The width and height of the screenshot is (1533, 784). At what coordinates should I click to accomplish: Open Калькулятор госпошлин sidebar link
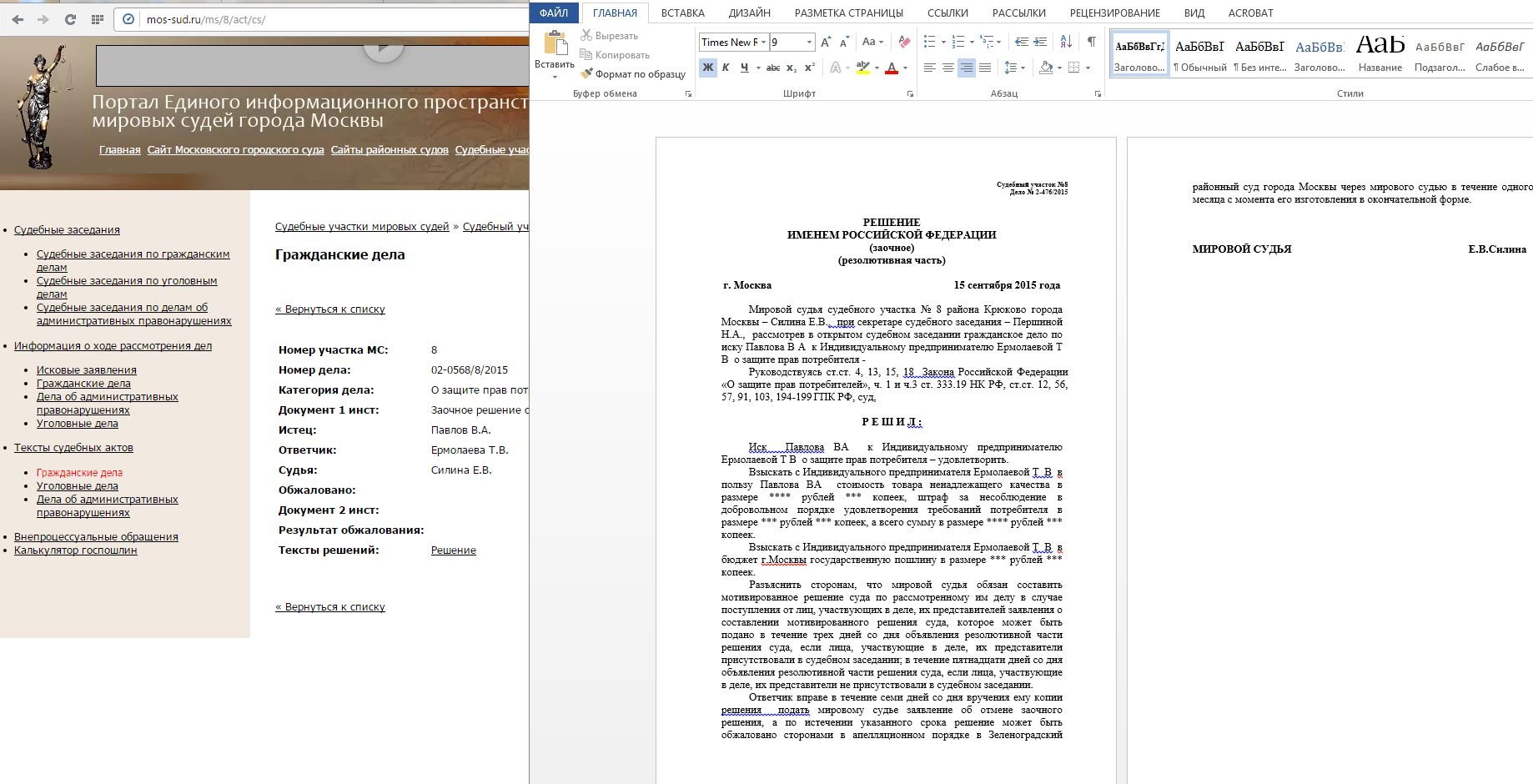pyautogui.click(x=76, y=550)
